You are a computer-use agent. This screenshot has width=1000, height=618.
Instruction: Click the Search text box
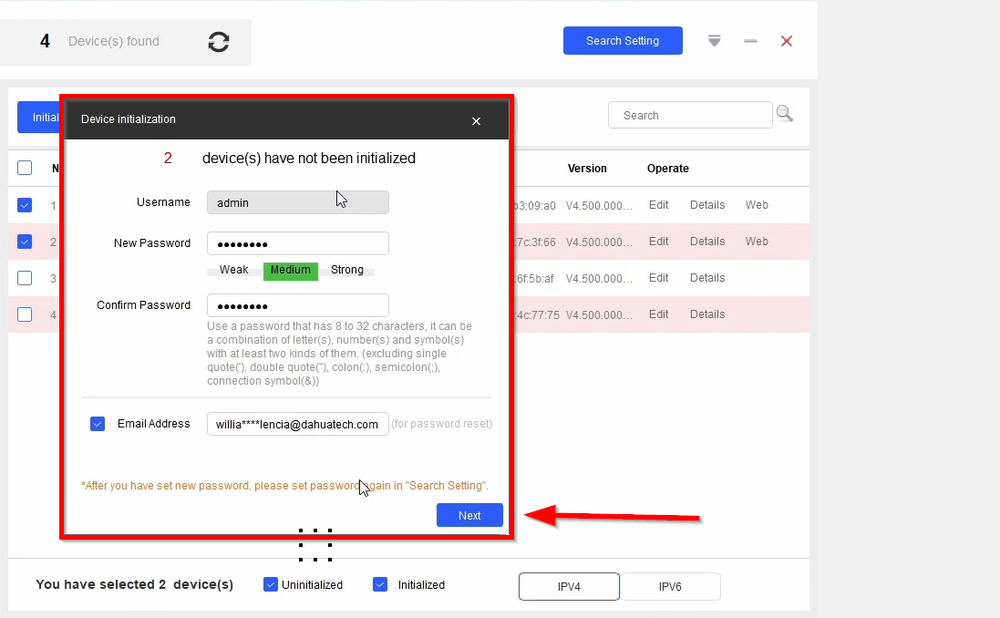pyautogui.click(x=690, y=114)
